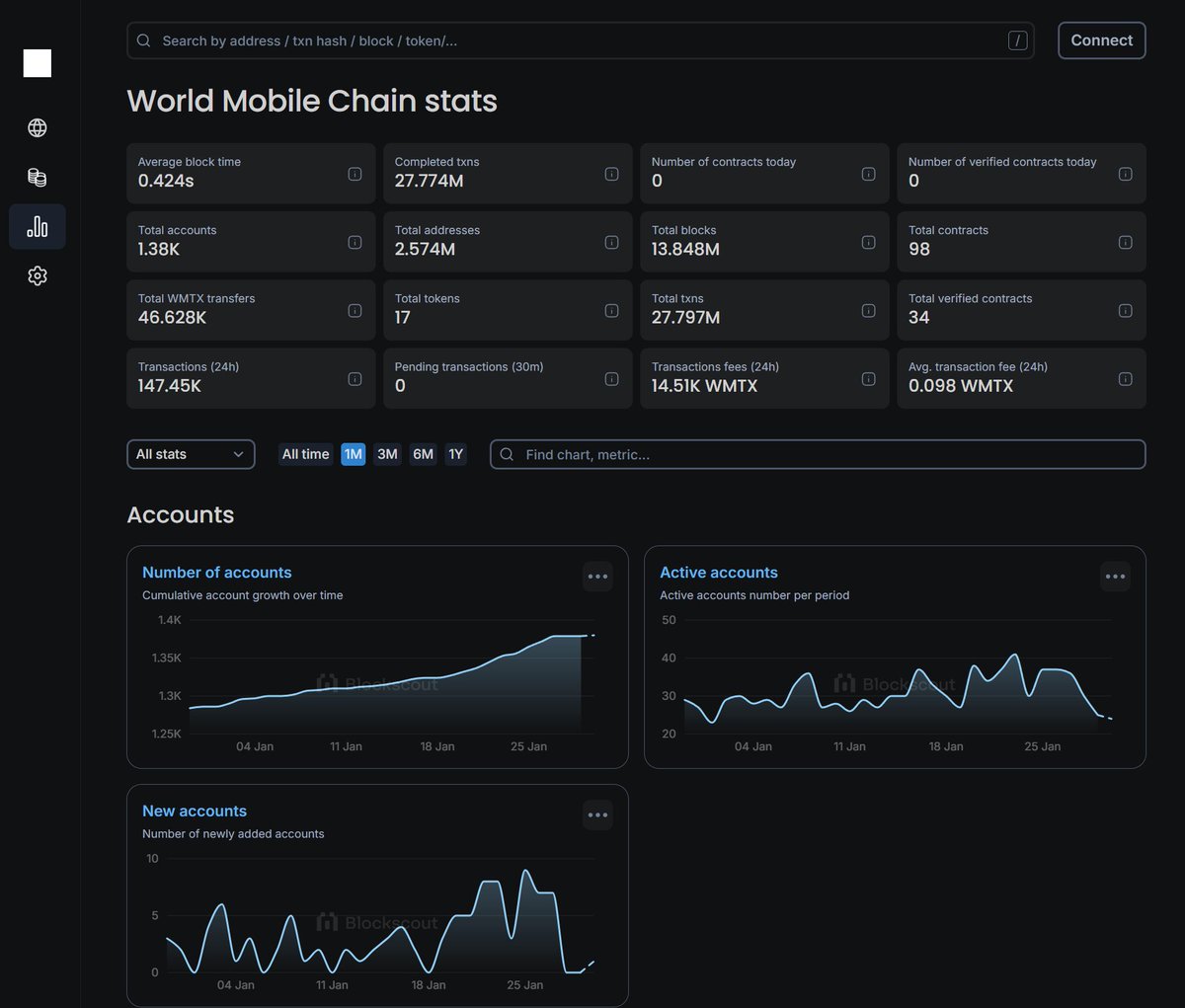
Task: Open options menu on Active accounts chart
Action: (x=1115, y=576)
